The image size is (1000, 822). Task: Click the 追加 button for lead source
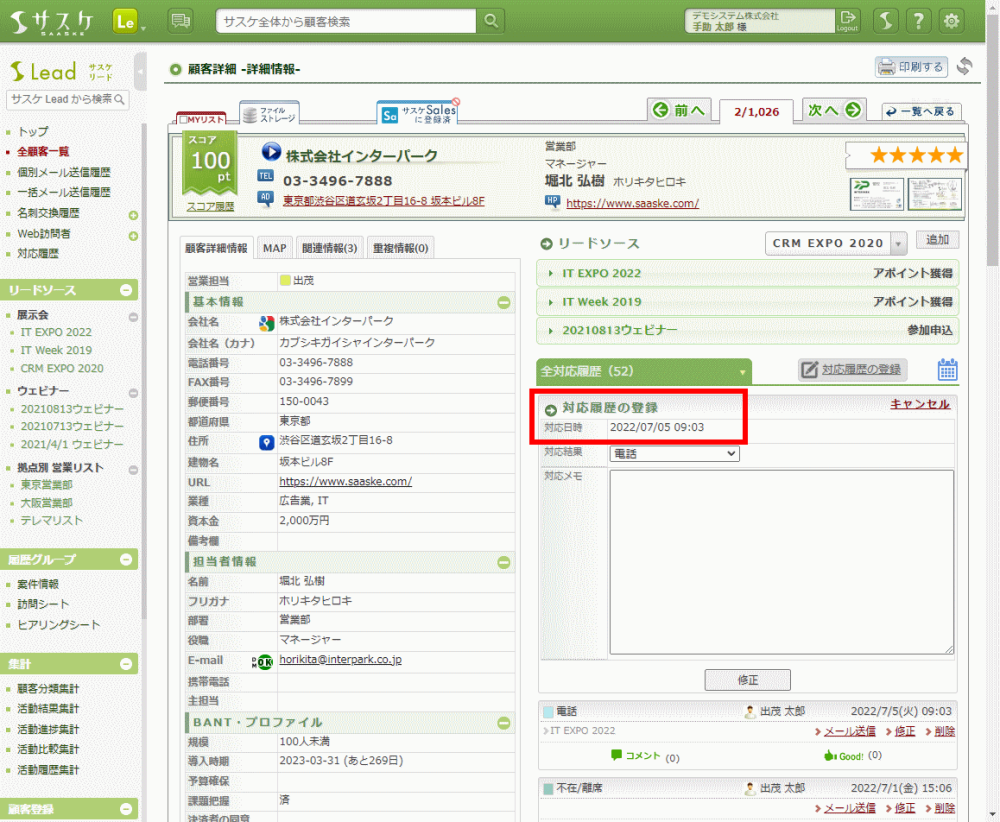[x=937, y=240]
